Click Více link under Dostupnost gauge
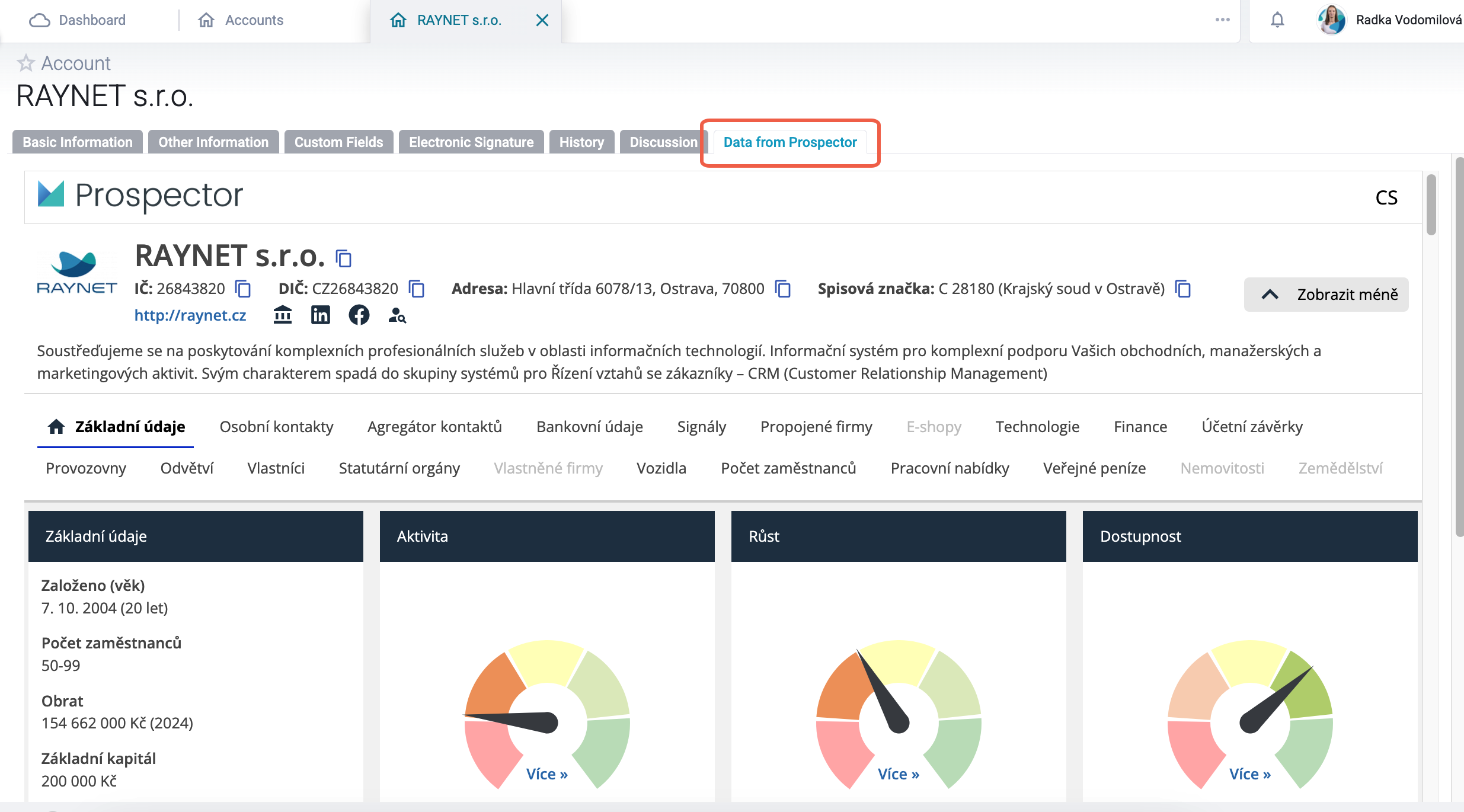Screen dimensions: 1464x812 click(x=1249, y=774)
